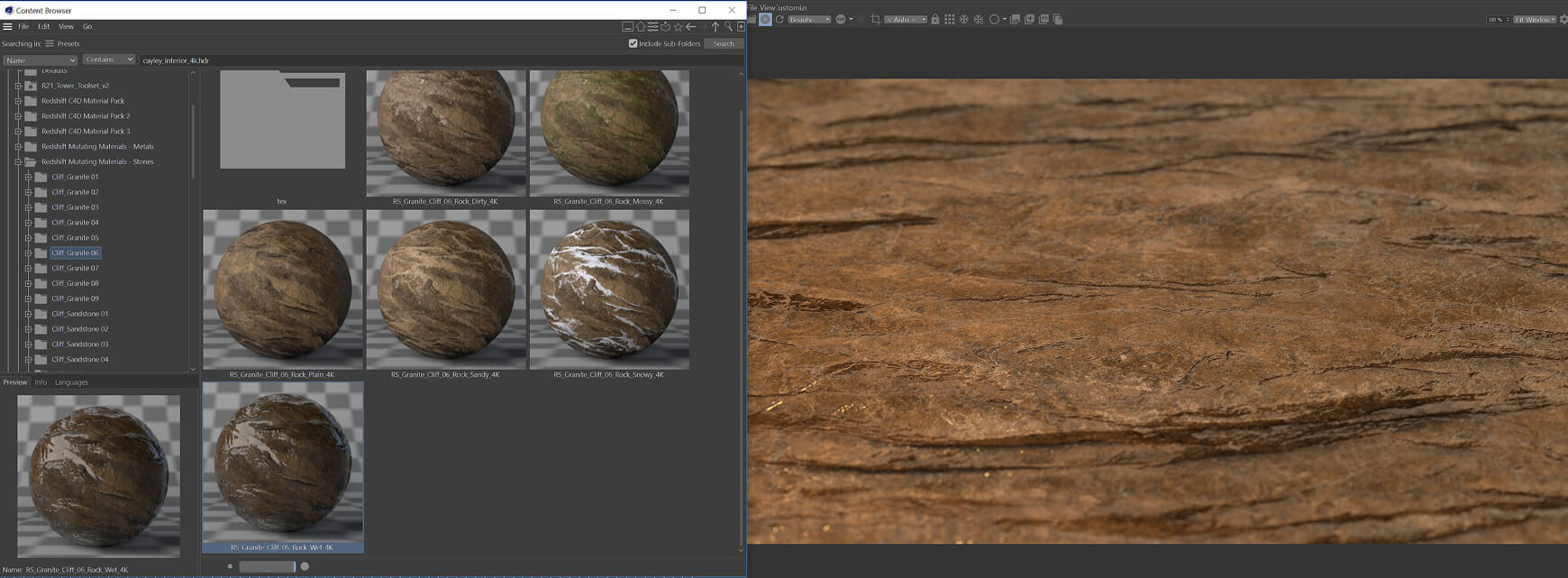Screen dimensions: 1568x578
Task: Click the copy image icon in render view
Action: [1058, 19]
